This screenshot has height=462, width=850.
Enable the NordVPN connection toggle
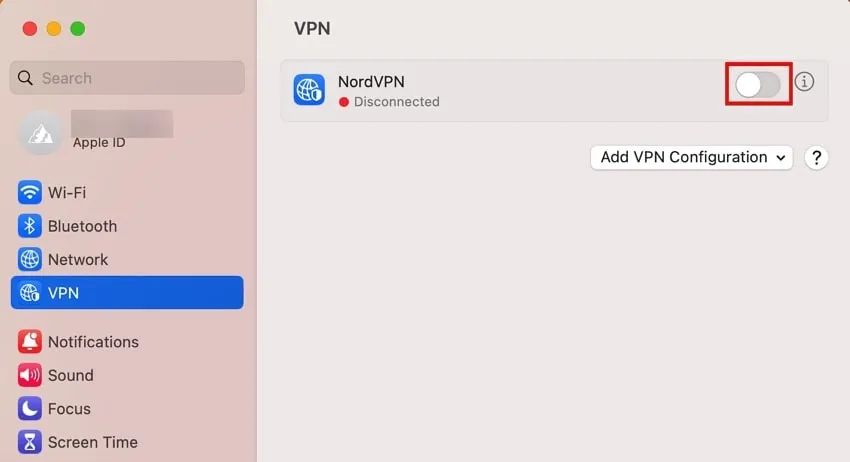[758, 85]
